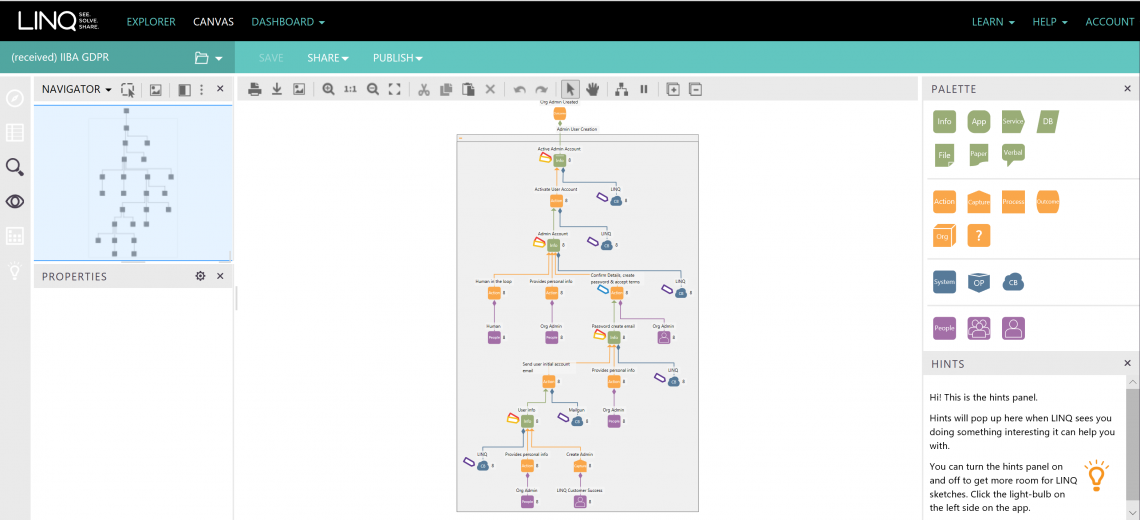Select the Process node in the palette
The width and height of the screenshot is (1140, 520).
tap(1013, 201)
